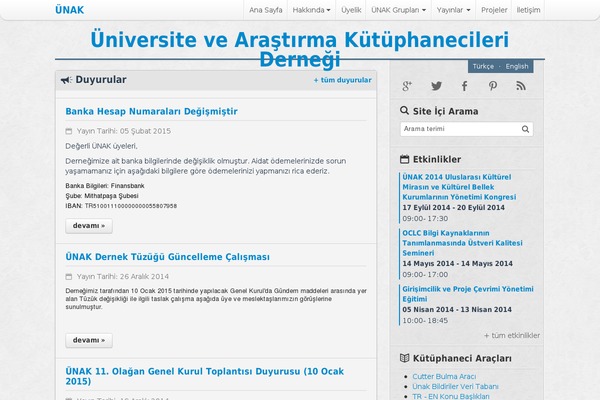Click devamı button under Tüzüğü Güncelleme announcement

(x=89, y=340)
